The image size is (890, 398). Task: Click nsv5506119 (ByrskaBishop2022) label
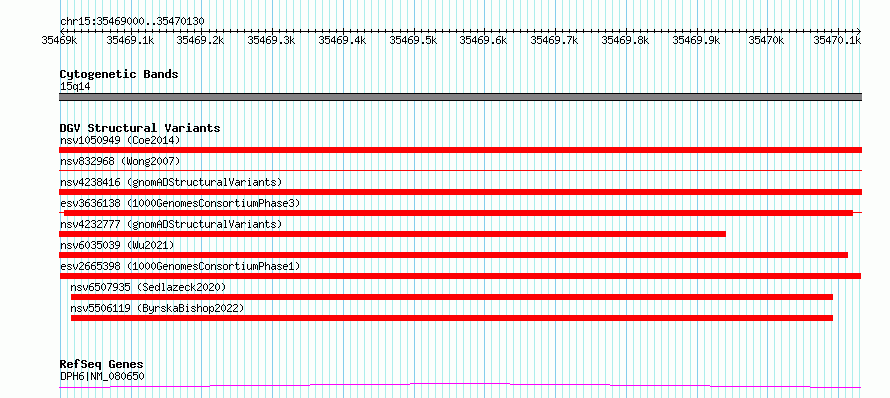click(x=157, y=308)
